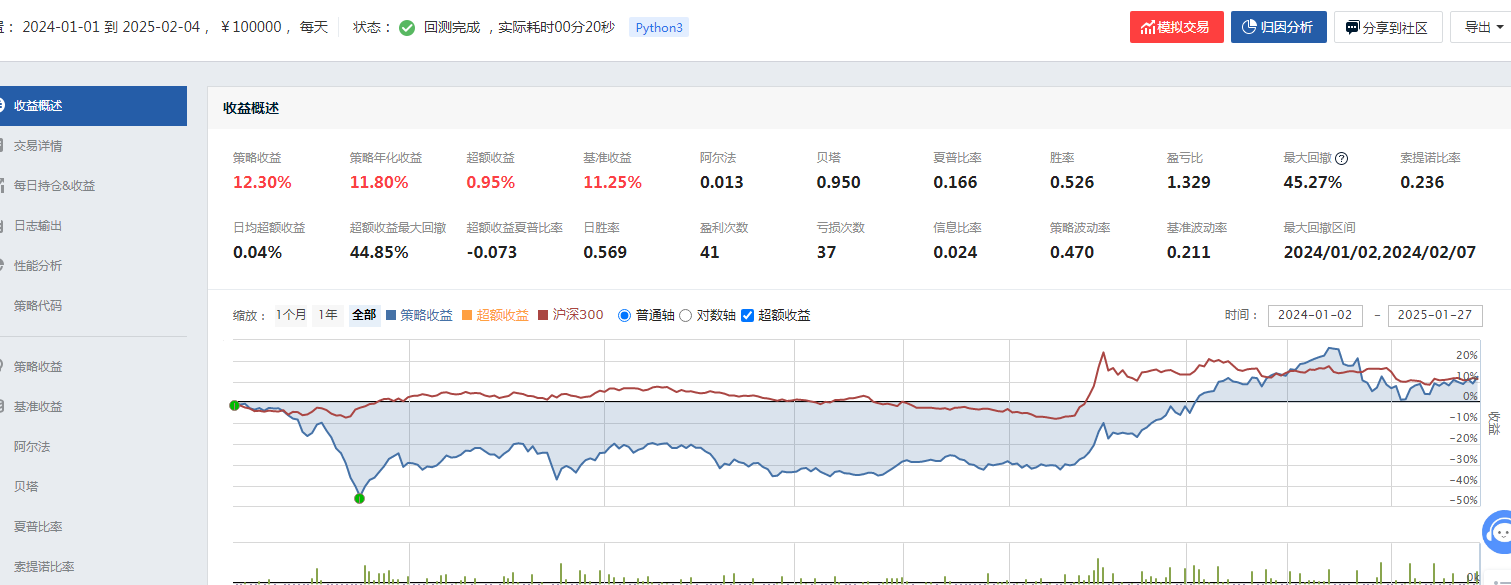The height and width of the screenshot is (585, 1511).
Task: Click the blue 策略收益 legend square
Action: tap(390, 315)
